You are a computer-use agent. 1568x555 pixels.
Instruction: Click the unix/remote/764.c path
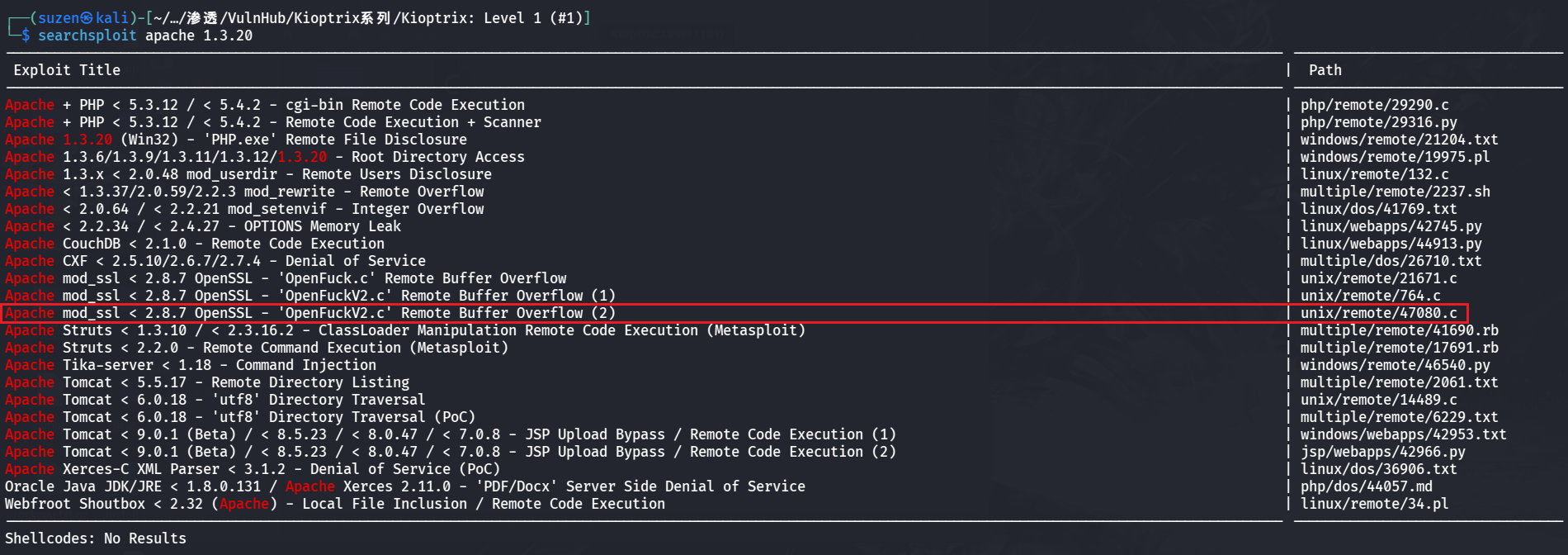tap(1370, 296)
